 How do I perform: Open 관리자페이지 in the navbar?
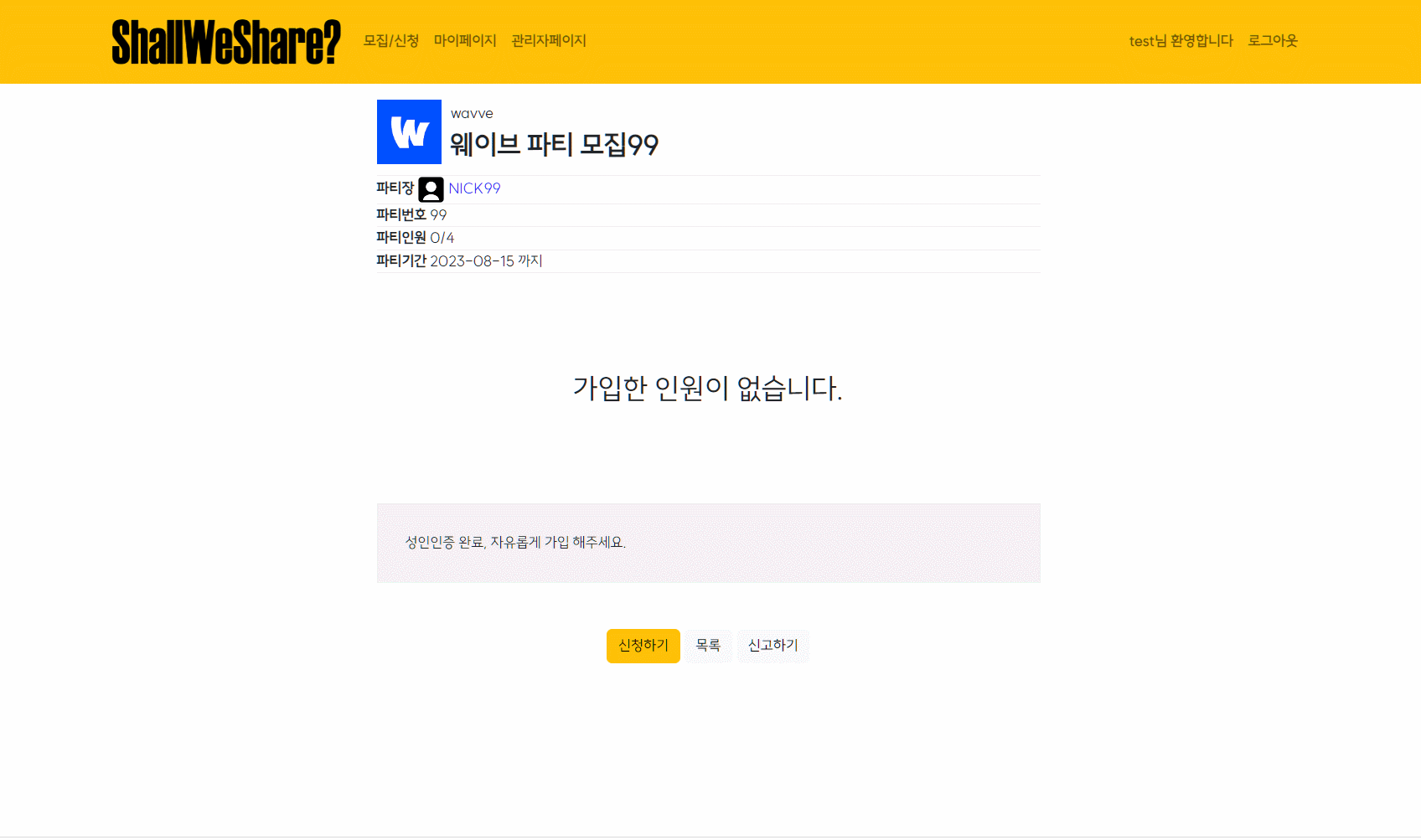click(549, 41)
